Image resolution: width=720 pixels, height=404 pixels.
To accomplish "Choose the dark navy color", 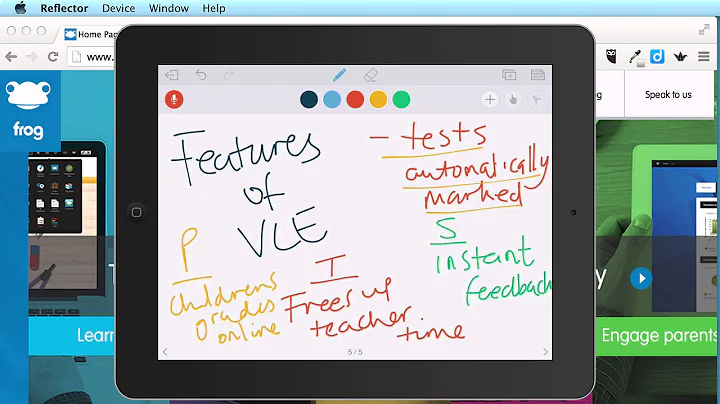I will 309,100.
